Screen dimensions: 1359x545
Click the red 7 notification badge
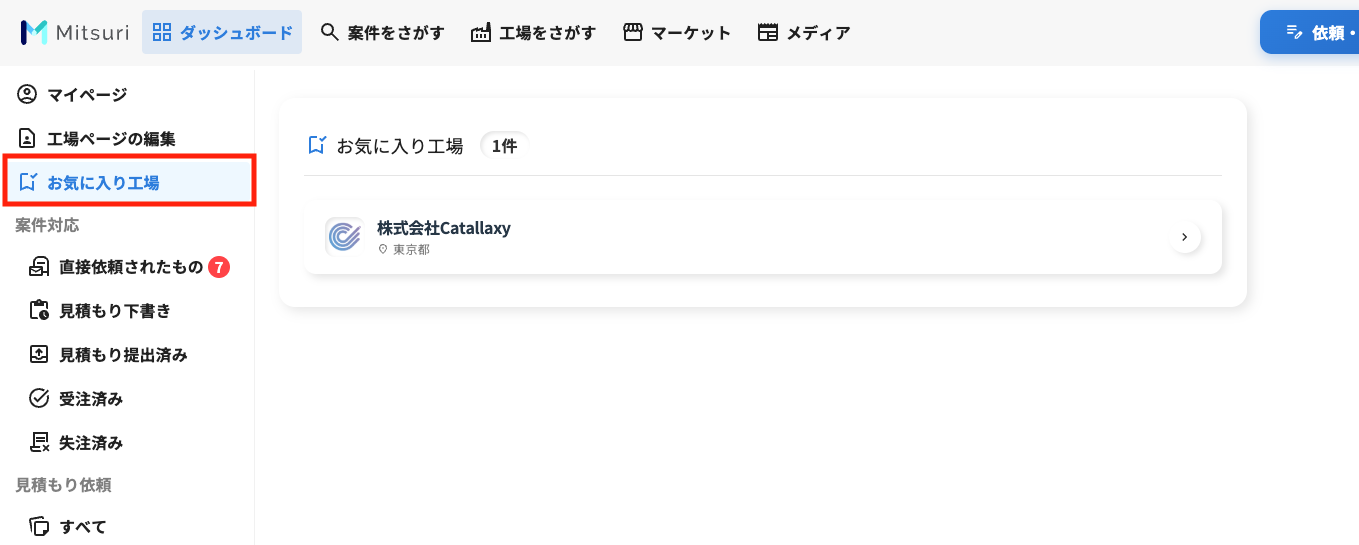219,267
